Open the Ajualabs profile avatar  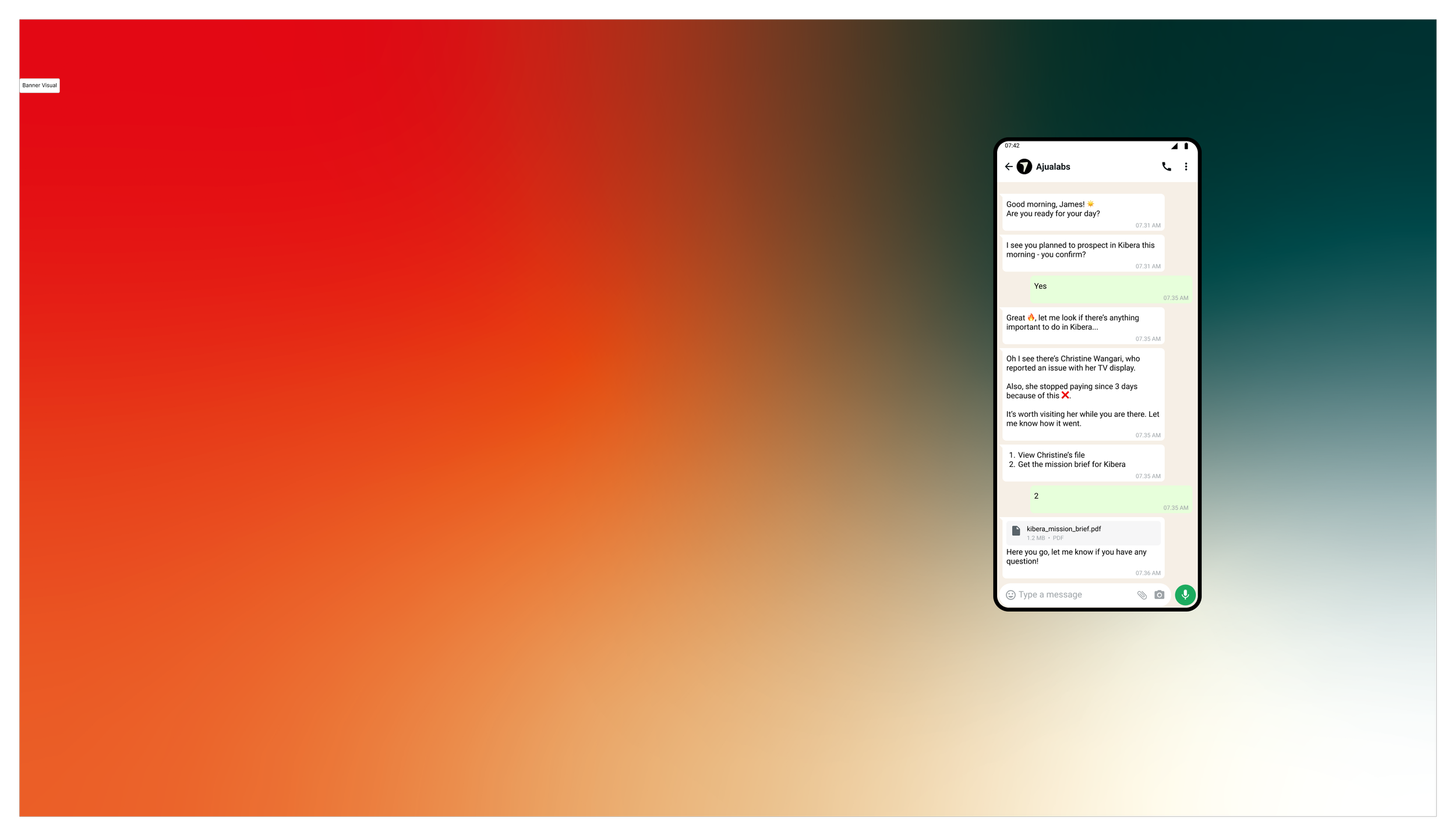1024,167
